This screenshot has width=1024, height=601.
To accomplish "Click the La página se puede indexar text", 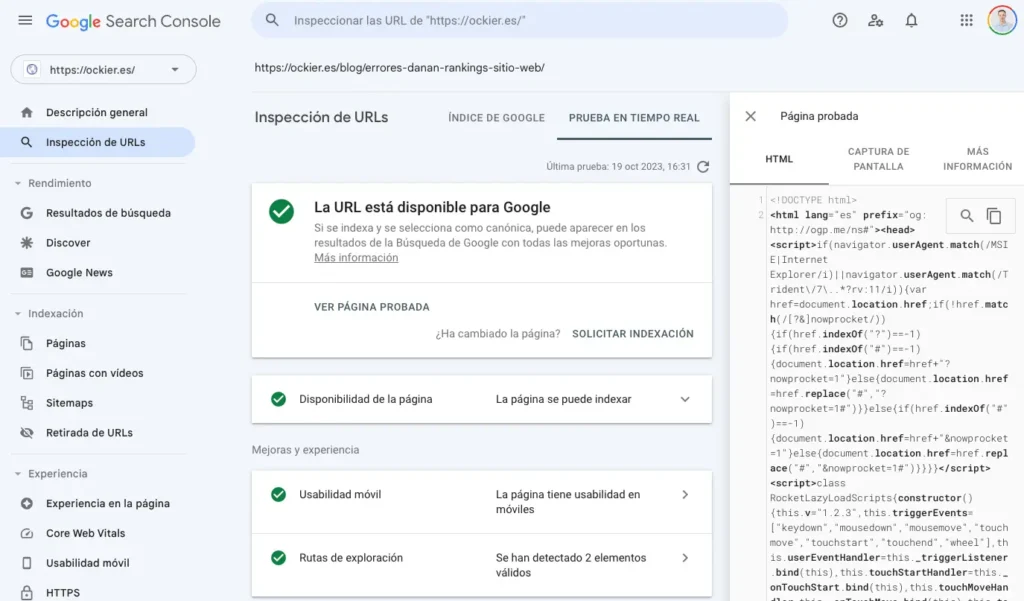I will click(564, 399).
